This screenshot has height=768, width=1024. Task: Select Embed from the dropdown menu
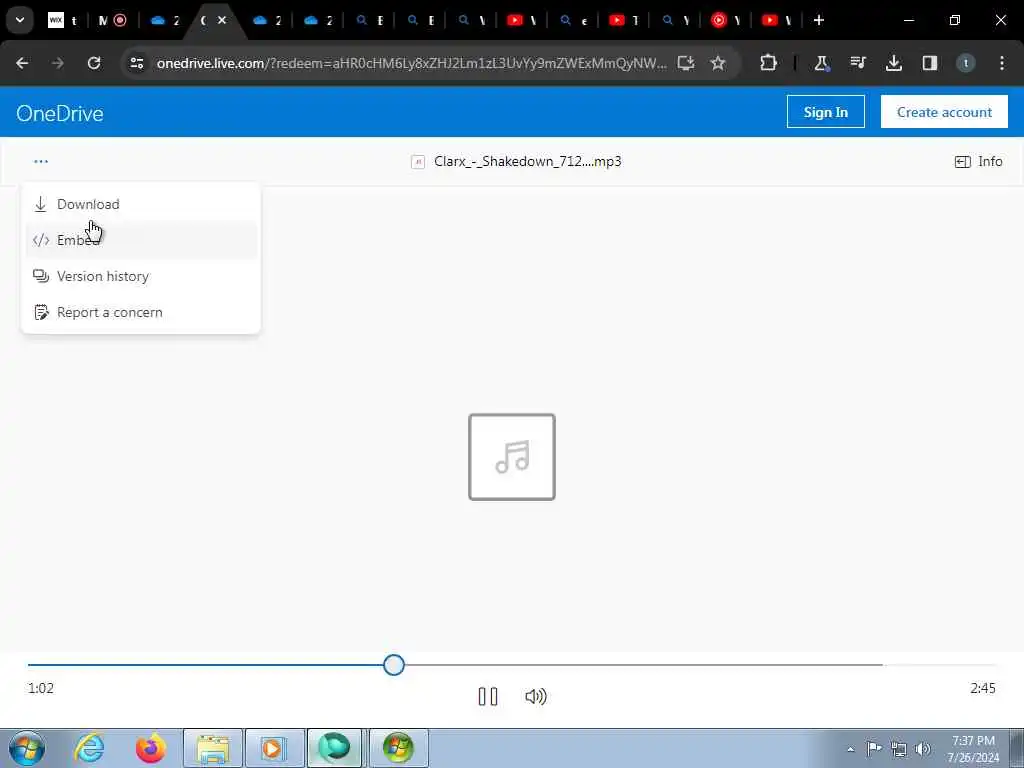point(140,240)
